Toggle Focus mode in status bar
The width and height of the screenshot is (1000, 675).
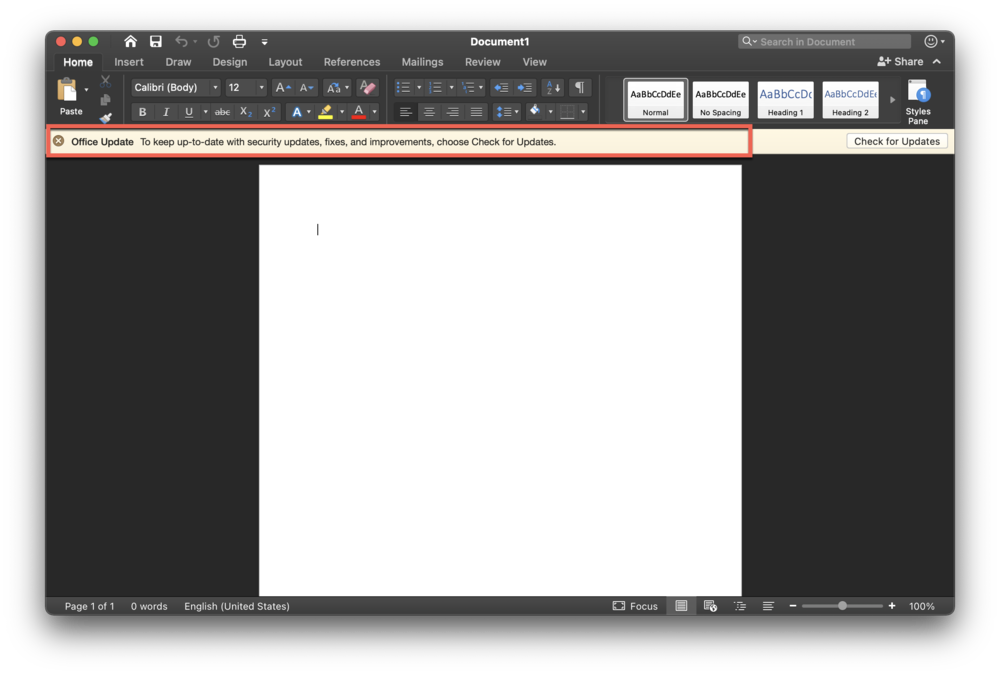(635, 606)
